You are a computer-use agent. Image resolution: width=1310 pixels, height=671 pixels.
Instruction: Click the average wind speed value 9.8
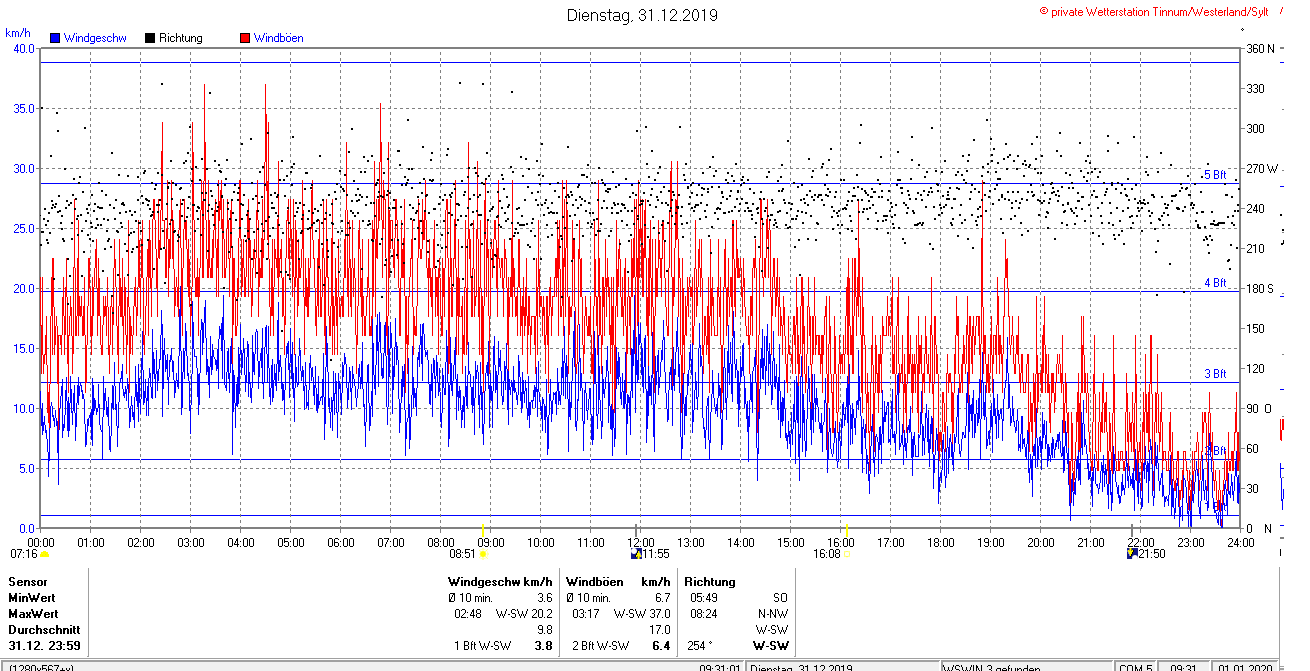[545, 630]
